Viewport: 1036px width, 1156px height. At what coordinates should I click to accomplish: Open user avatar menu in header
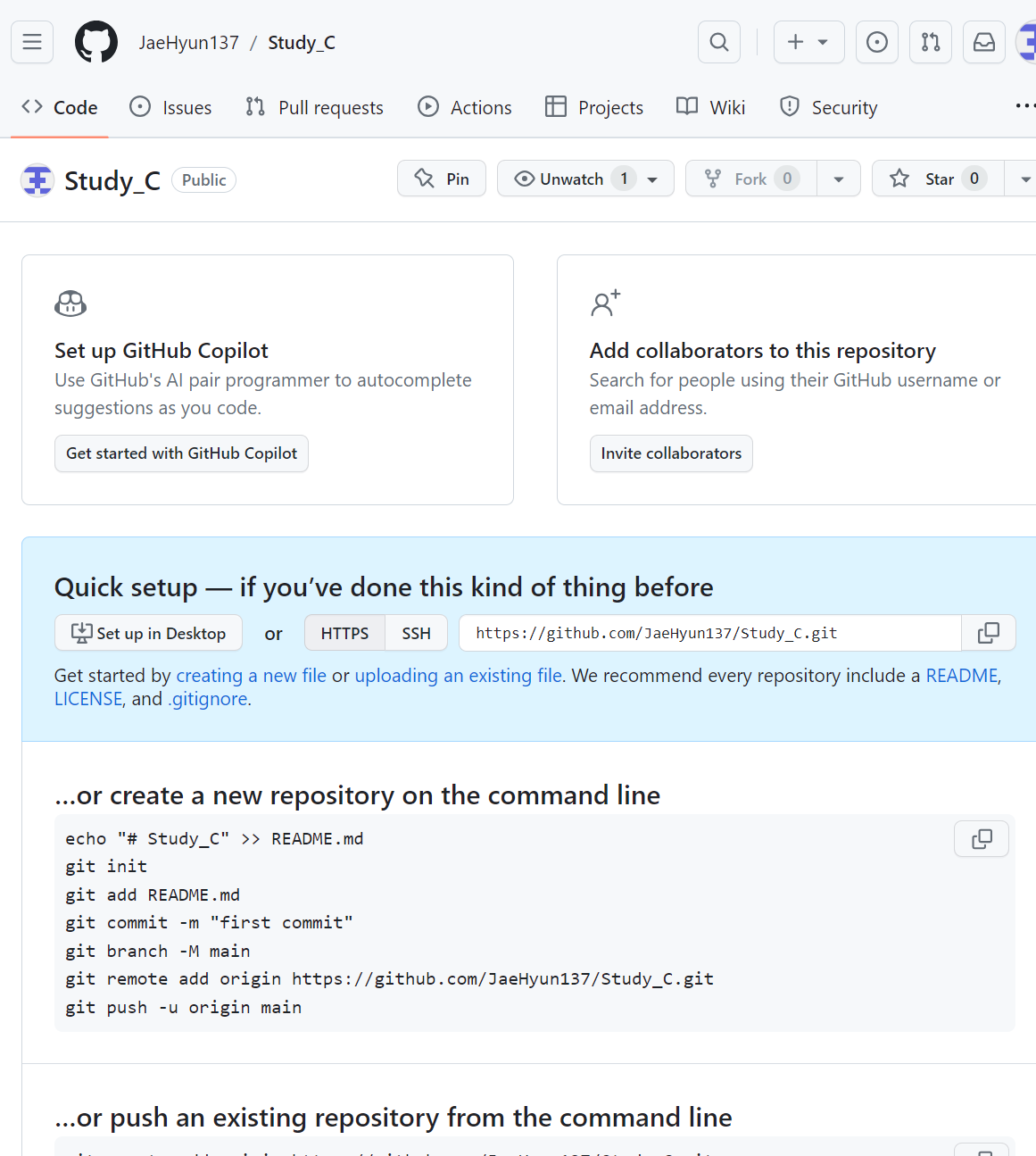click(1027, 42)
